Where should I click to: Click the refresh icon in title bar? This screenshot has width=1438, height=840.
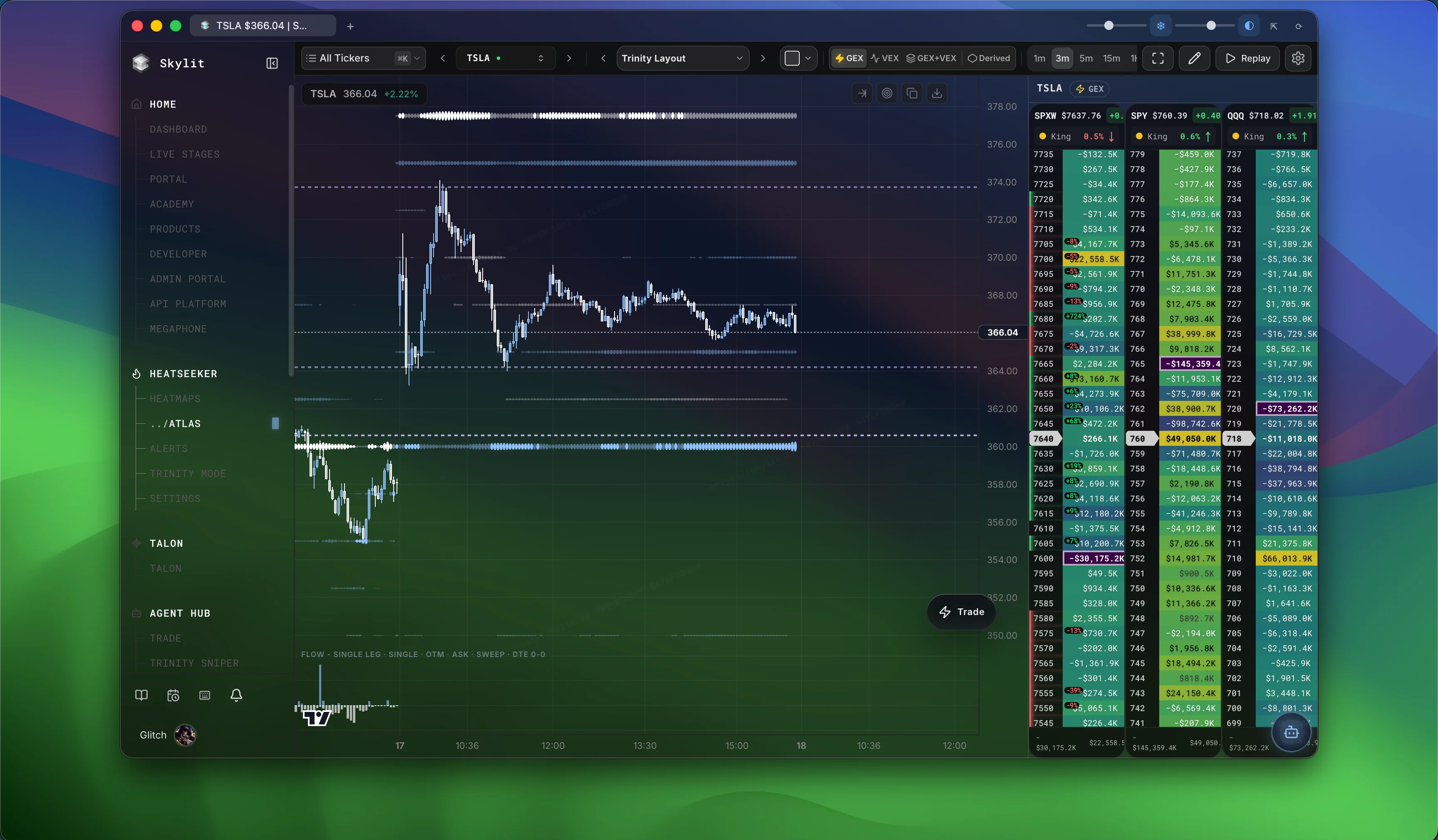(x=1299, y=26)
